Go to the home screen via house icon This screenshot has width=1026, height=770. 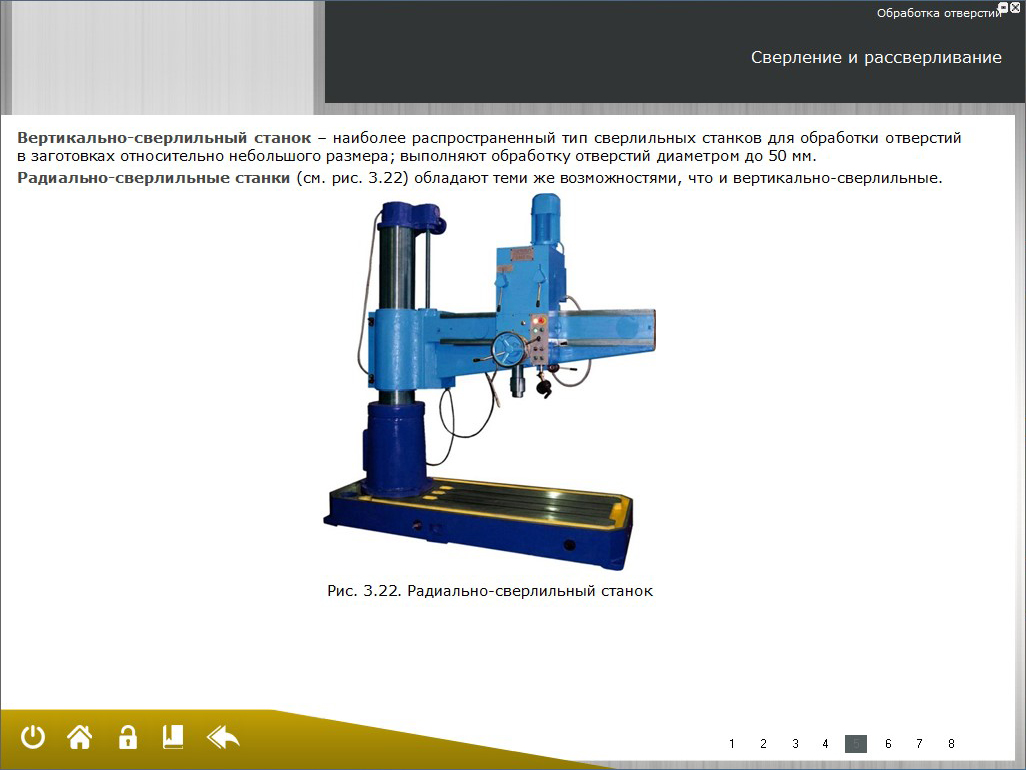79,738
